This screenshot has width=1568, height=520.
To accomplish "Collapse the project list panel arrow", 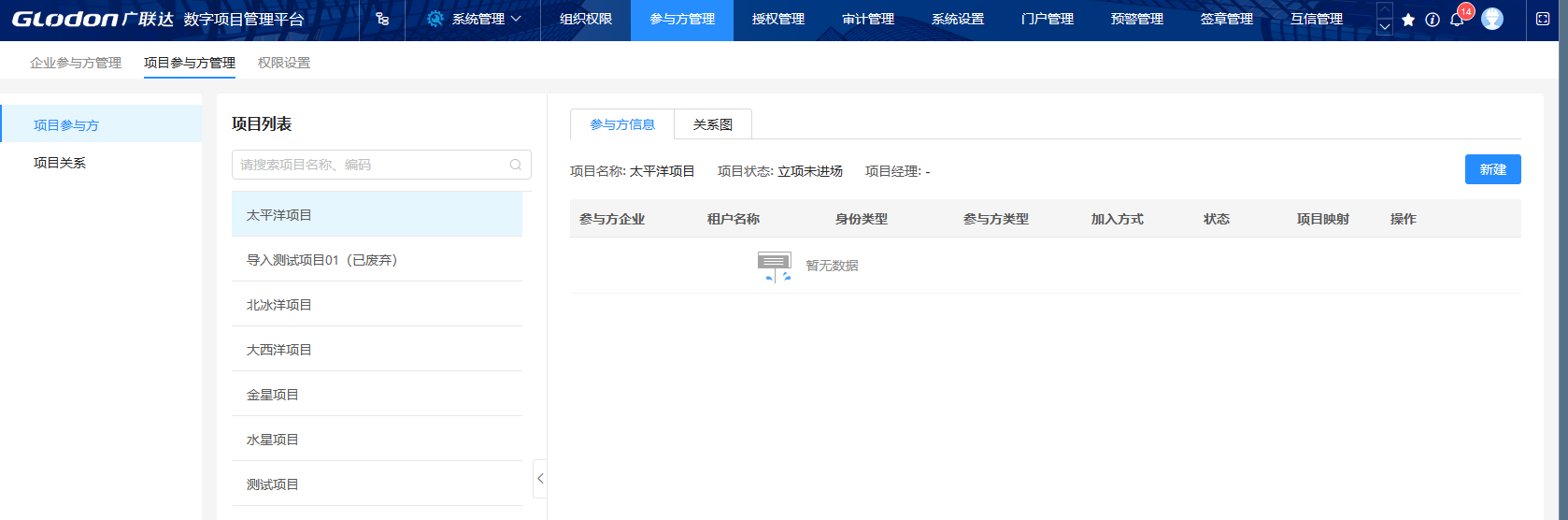I will coord(540,479).
